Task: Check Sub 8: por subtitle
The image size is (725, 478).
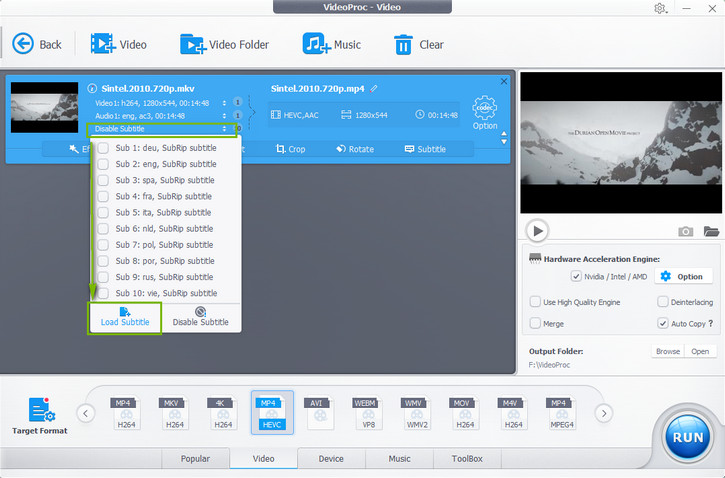Action: 103,261
